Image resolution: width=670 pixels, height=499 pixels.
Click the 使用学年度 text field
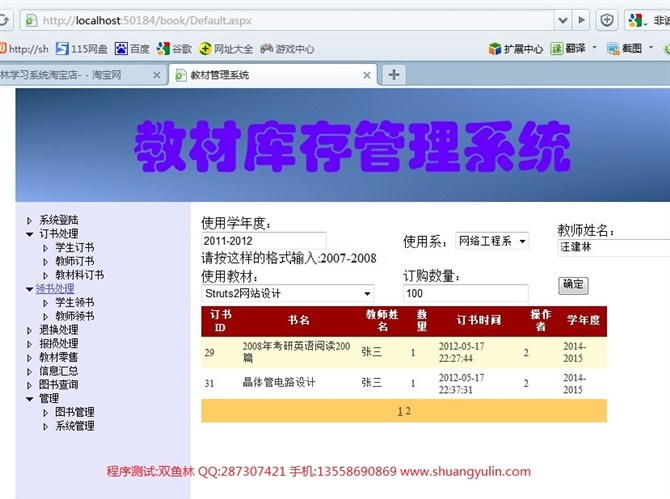pyautogui.click(x=263, y=241)
